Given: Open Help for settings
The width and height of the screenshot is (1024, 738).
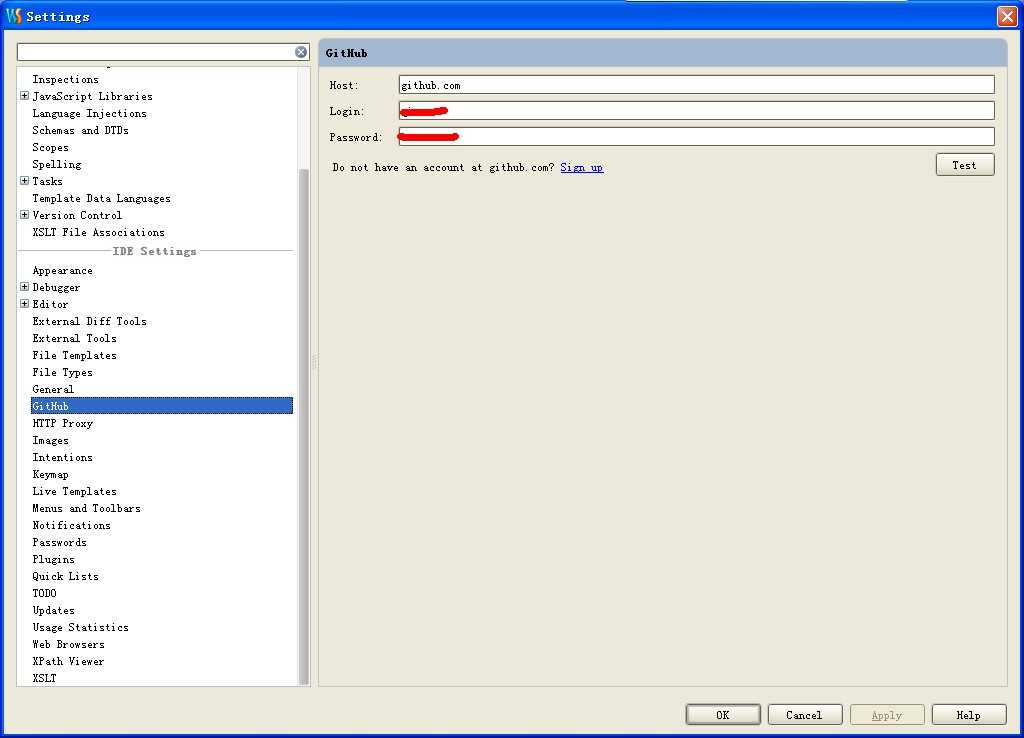Looking at the screenshot, I should coord(968,715).
